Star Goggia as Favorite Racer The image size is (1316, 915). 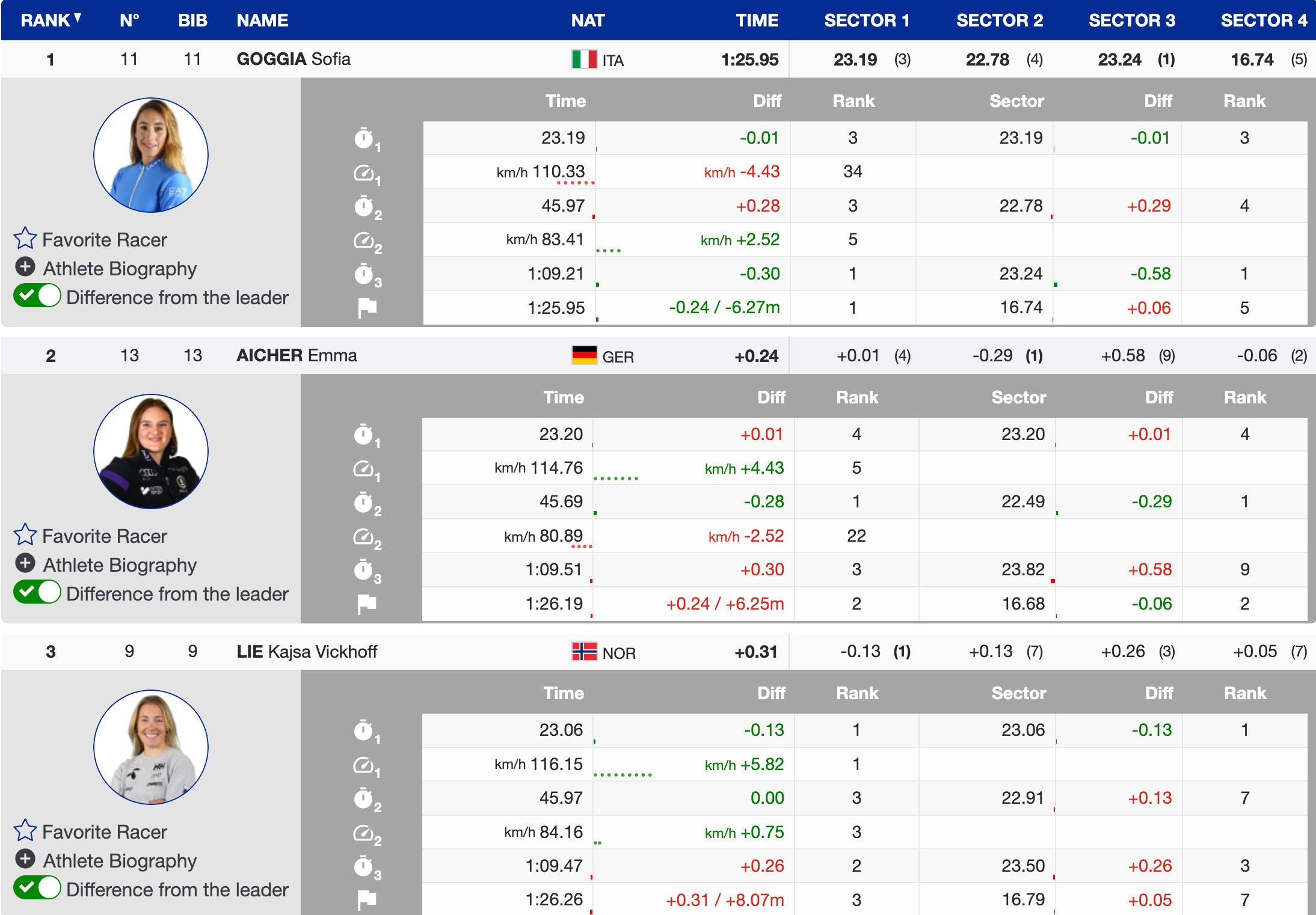(x=25, y=239)
